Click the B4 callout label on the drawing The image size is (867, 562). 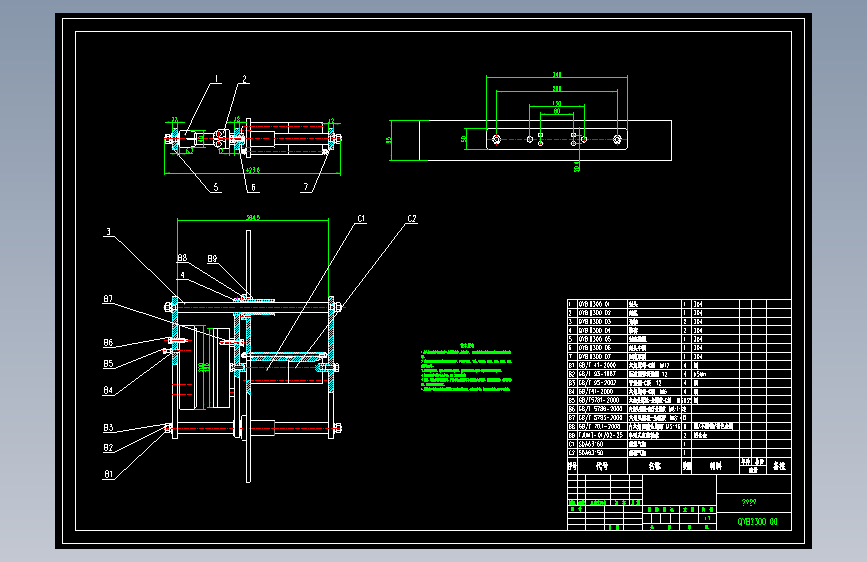tap(108, 391)
